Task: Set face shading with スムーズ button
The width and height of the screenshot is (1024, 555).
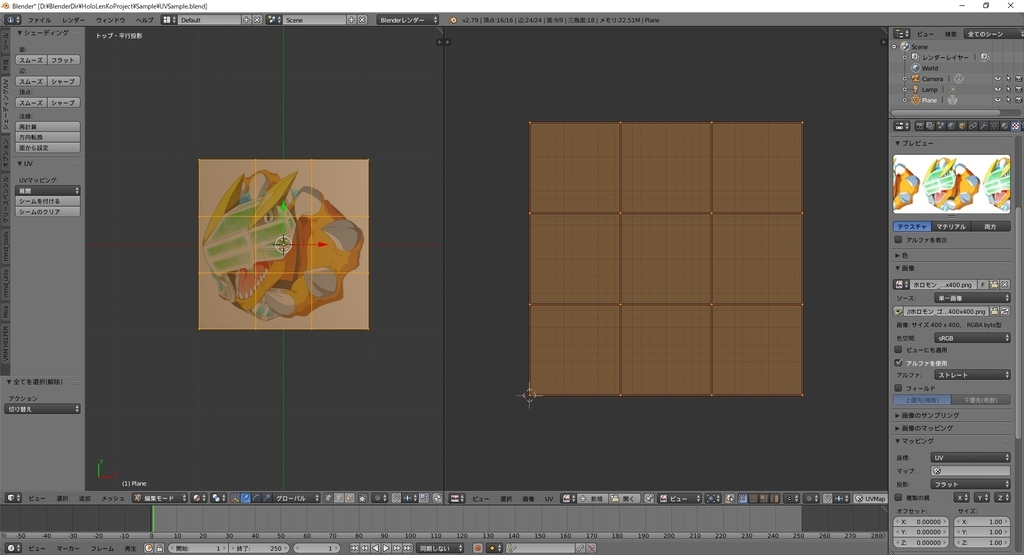Action: [x=31, y=60]
